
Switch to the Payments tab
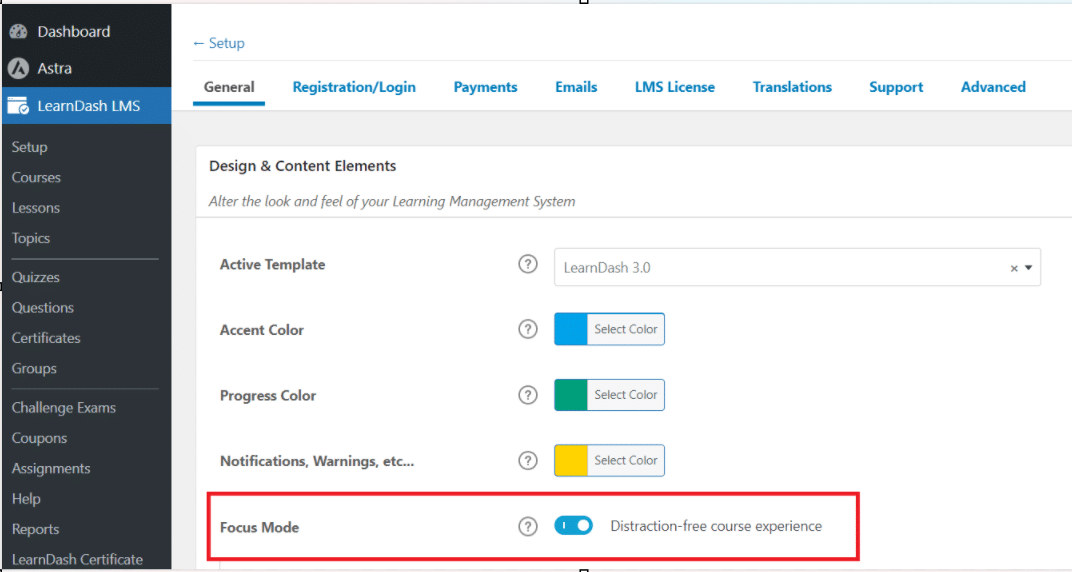pos(485,87)
